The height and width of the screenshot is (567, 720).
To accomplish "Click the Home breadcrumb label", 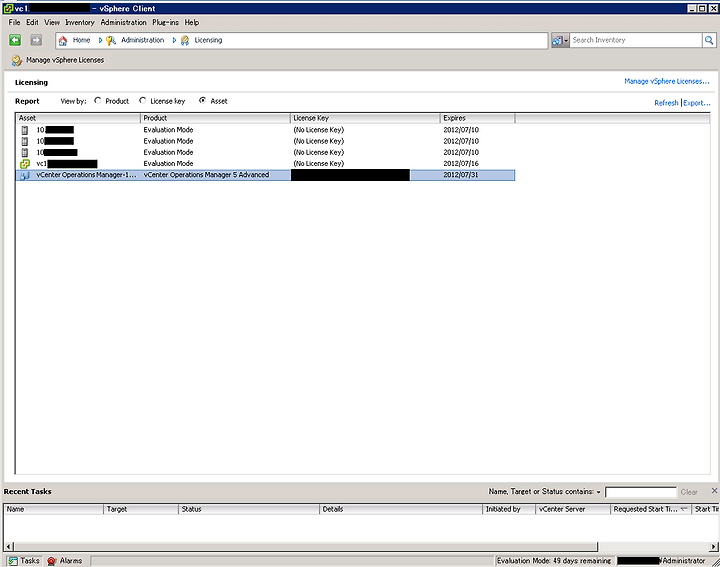I will 81,40.
